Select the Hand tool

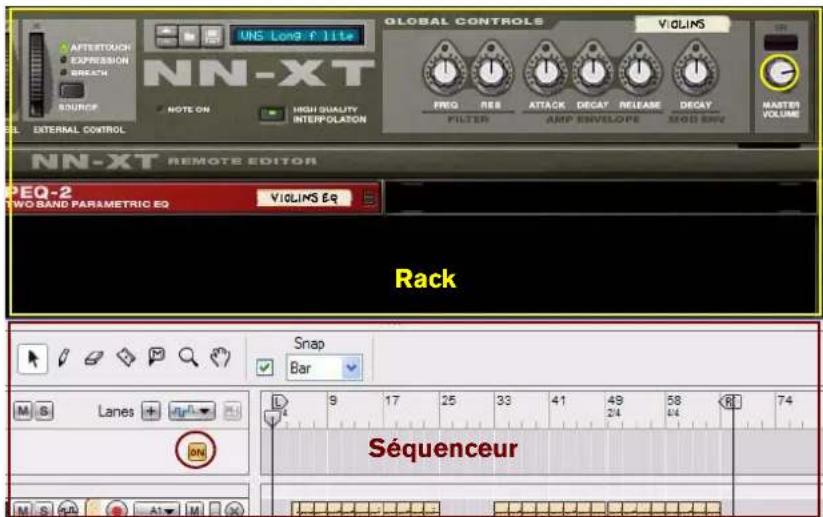[220, 357]
